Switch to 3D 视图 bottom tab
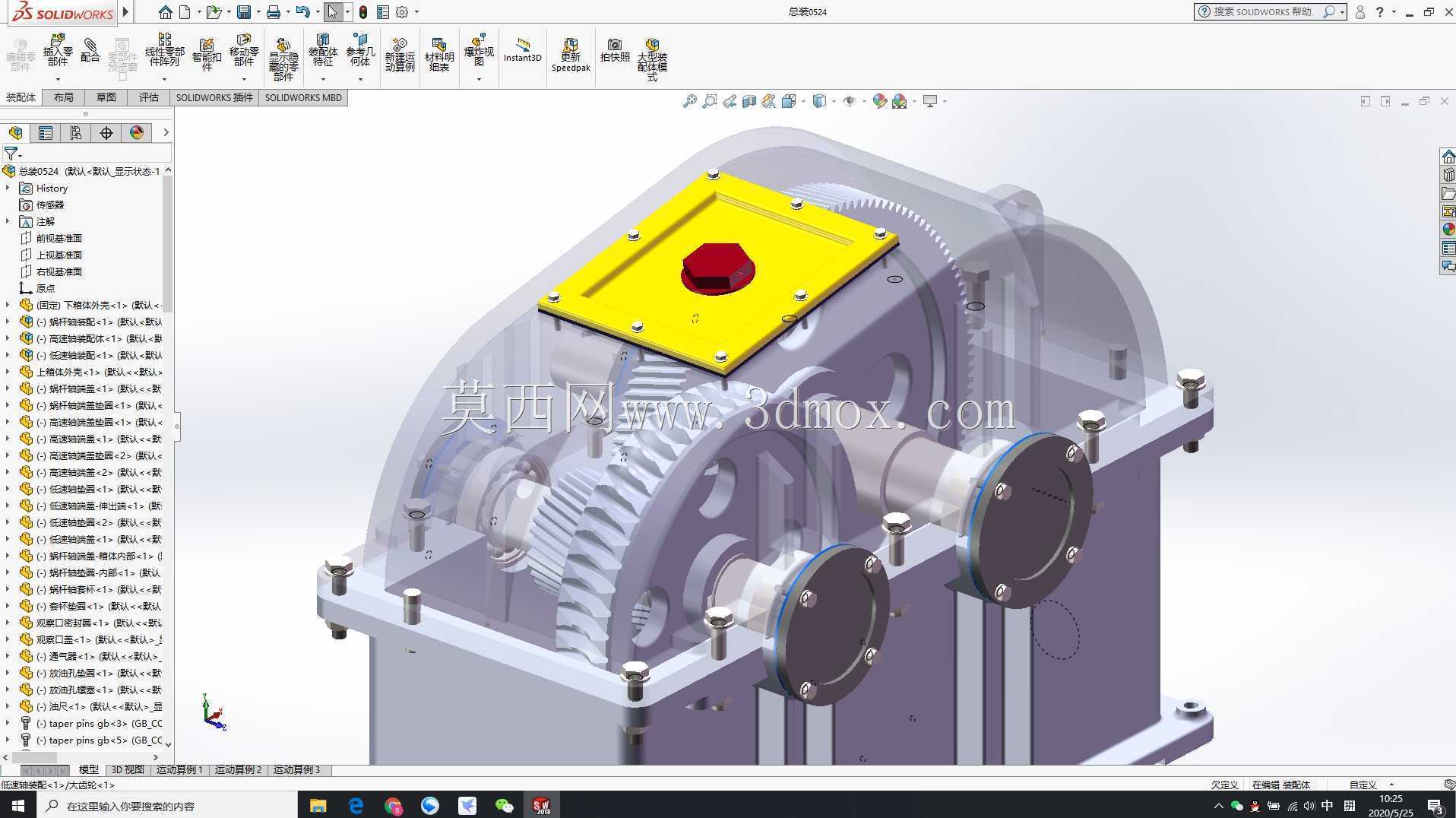Image resolution: width=1456 pixels, height=818 pixels. [x=128, y=769]
